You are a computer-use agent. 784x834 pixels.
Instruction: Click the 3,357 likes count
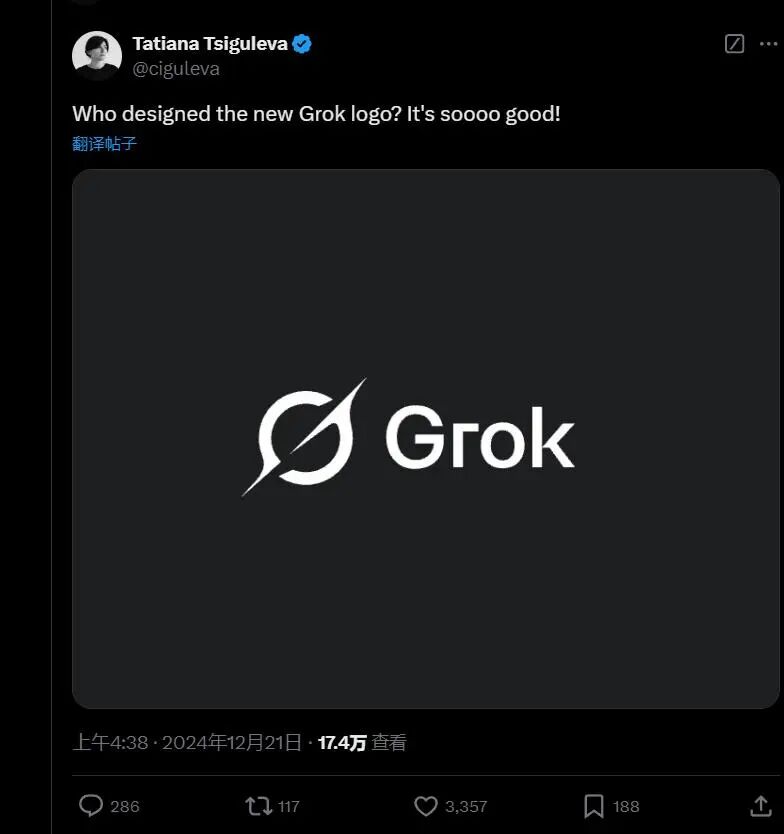click(466, 806)
